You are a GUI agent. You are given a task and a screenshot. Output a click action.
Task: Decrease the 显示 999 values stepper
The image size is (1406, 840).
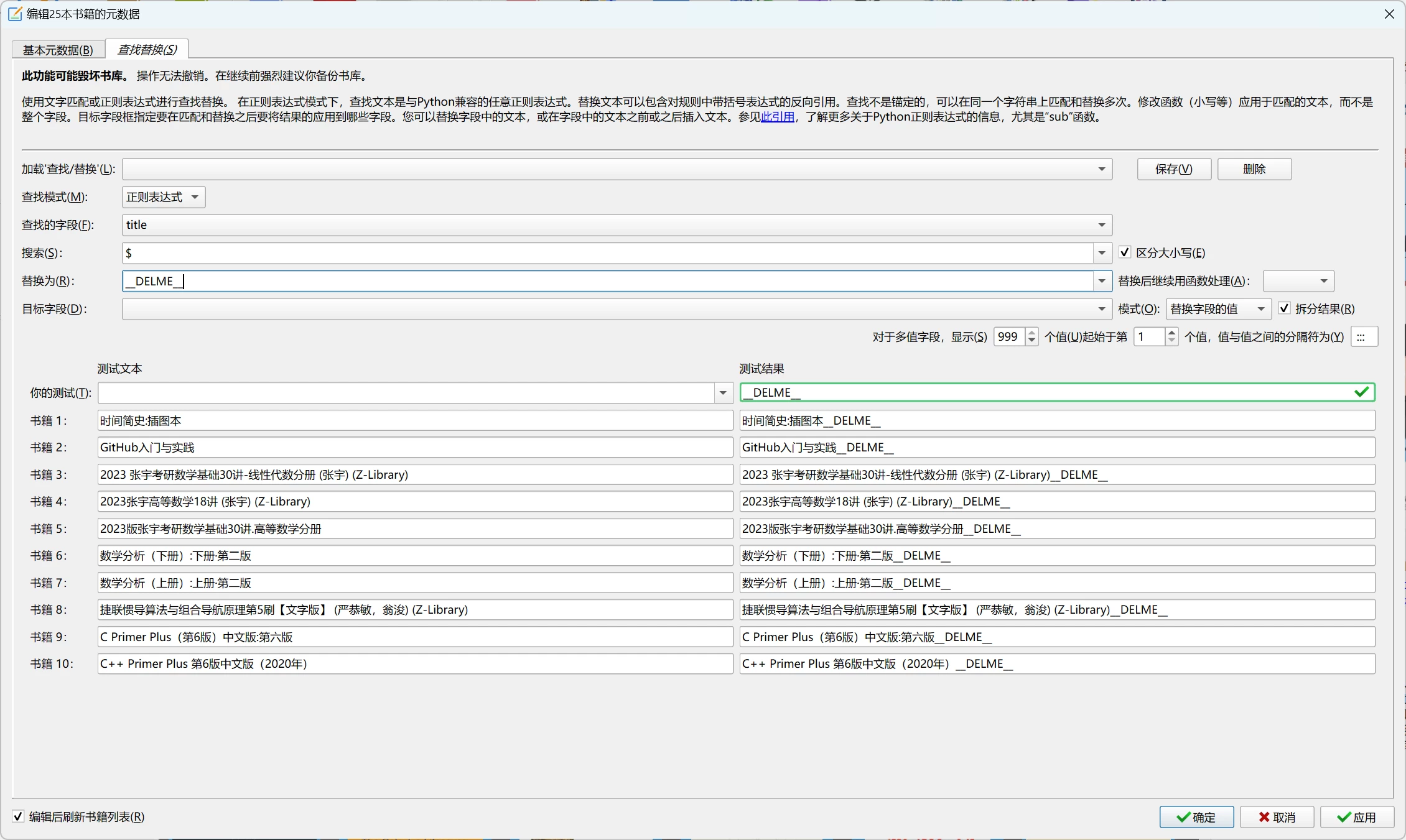pyautogui.click(x=1031, y=341)
